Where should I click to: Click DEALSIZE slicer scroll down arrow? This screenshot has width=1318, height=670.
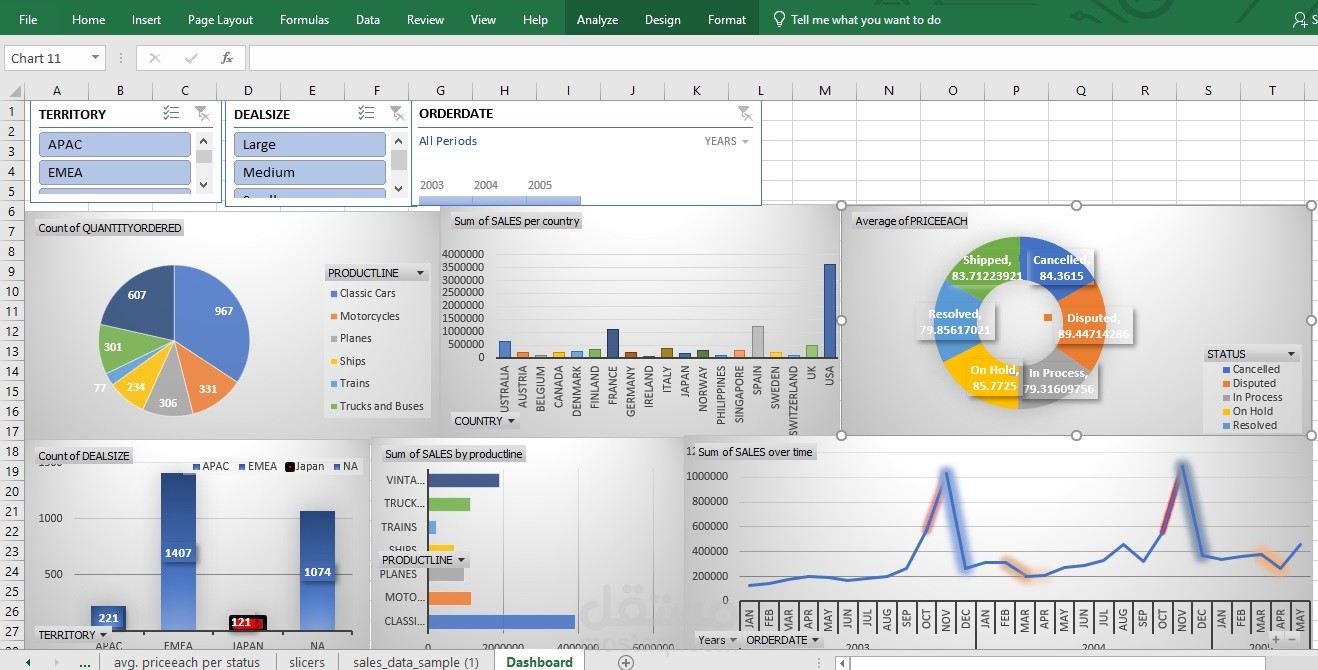399,187
